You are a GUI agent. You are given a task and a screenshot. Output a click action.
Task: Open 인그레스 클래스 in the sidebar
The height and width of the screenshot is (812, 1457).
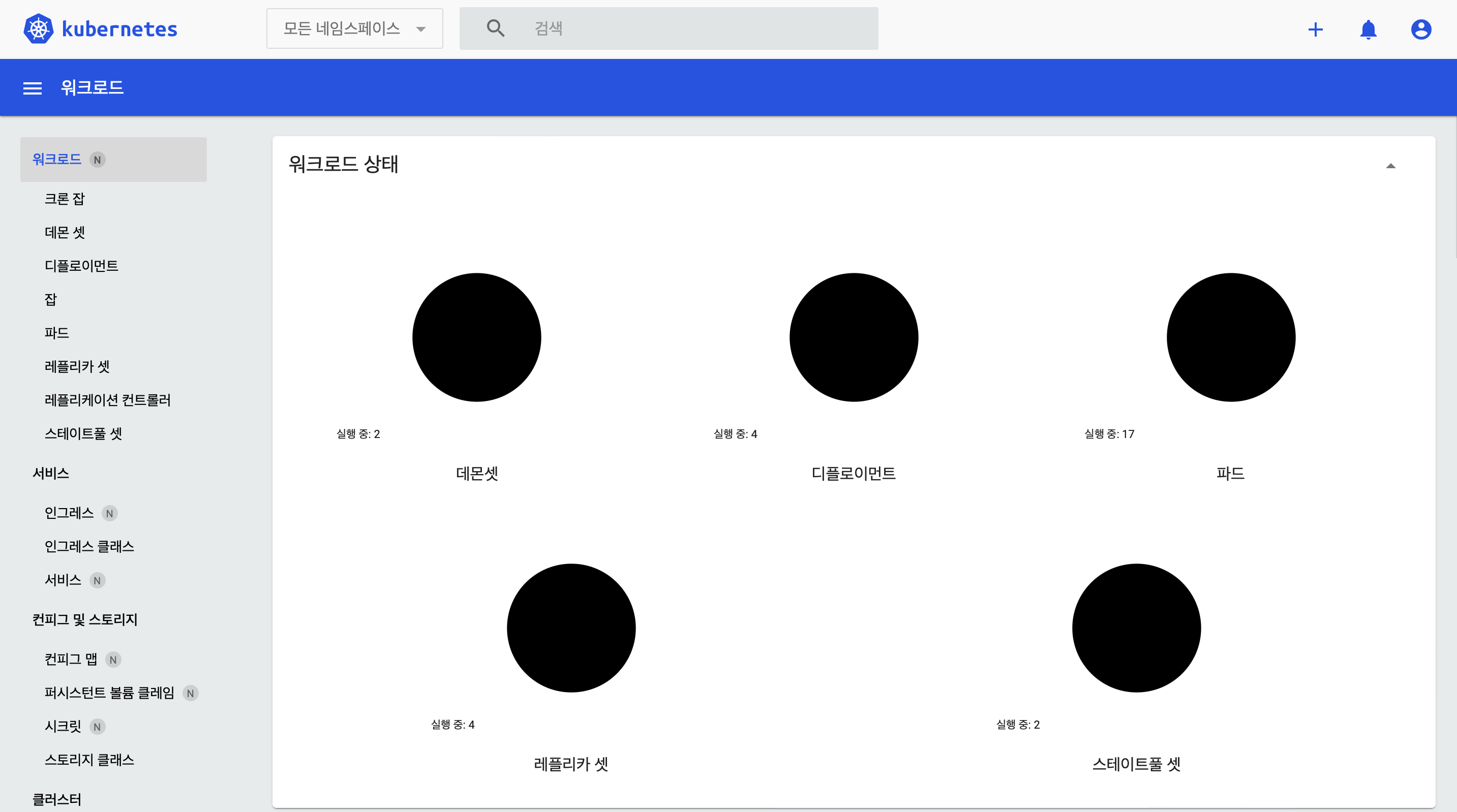(x=89, y=546)
